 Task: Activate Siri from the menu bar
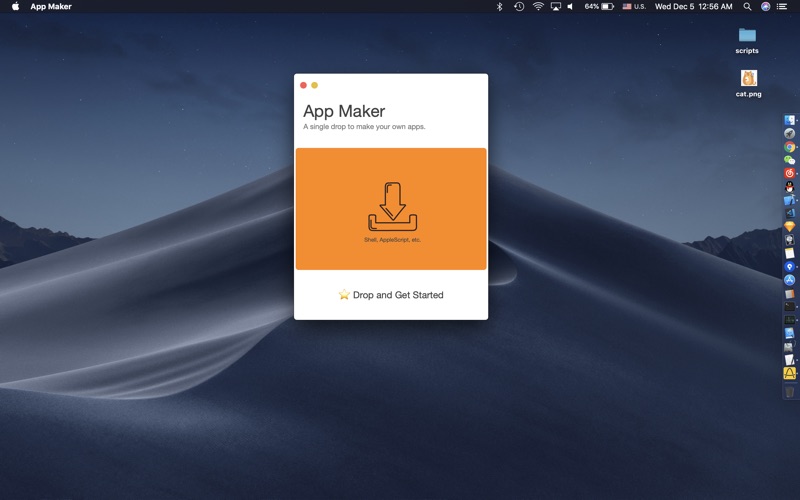tap(765, 7)
